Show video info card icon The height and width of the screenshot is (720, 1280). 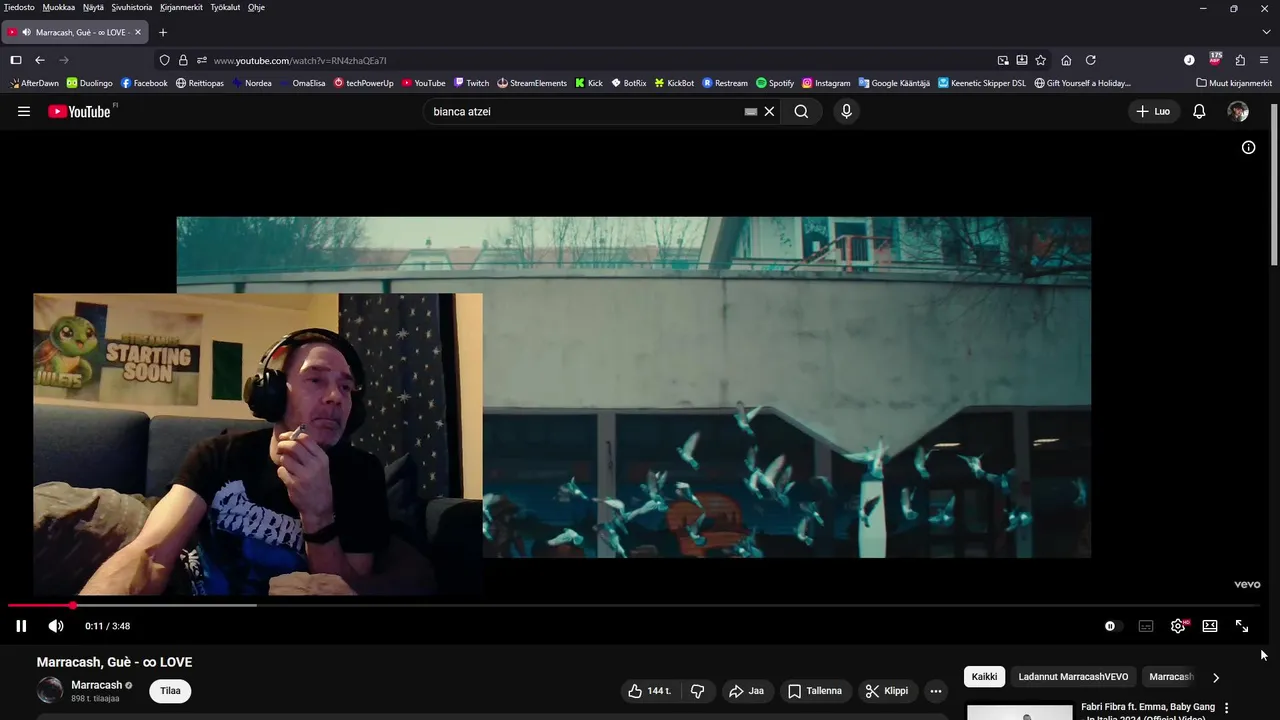(1248, 147)
